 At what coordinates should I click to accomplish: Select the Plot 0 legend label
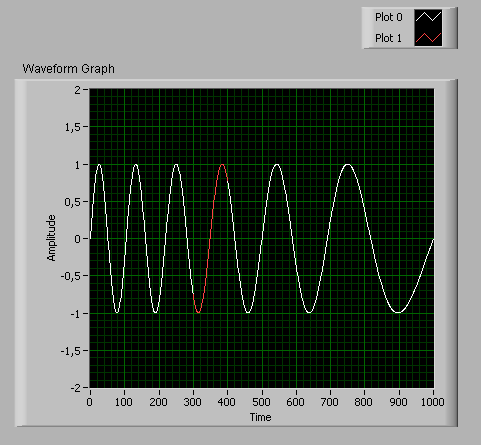pos(389,17)
